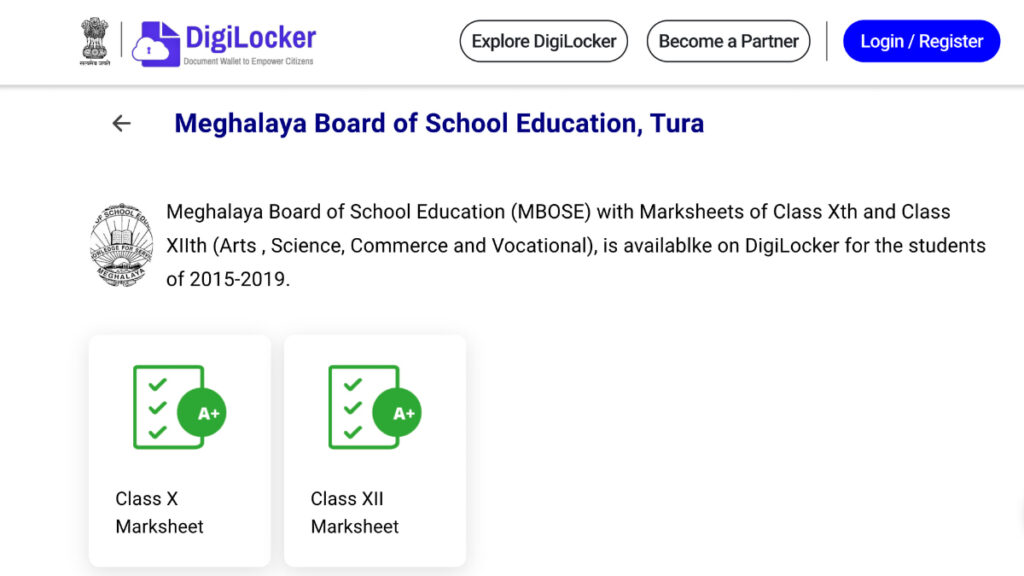Click the A+ badge on Class XII card
The image size is (1024, 576).
coord(399,410)
